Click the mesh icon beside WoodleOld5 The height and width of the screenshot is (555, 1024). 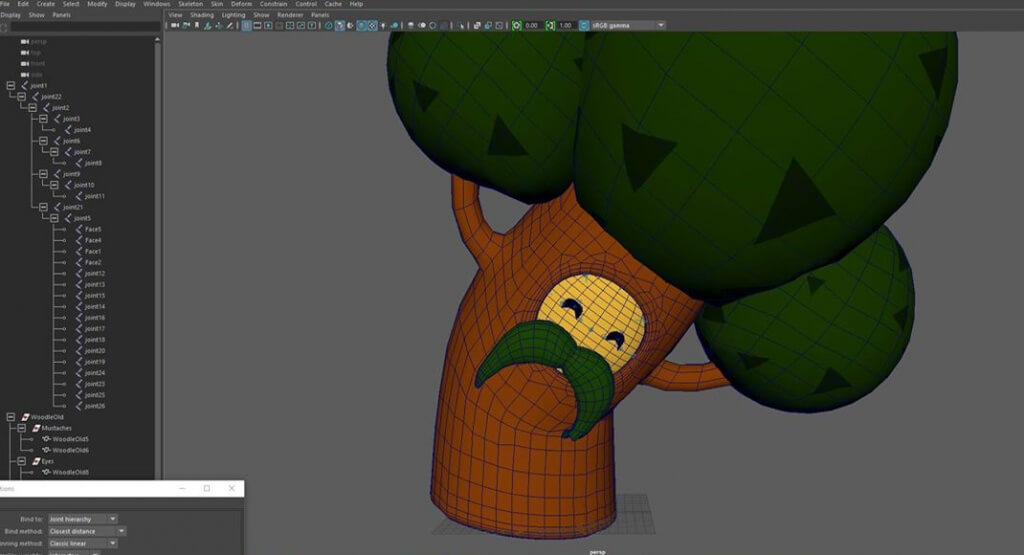pos(46,439)
